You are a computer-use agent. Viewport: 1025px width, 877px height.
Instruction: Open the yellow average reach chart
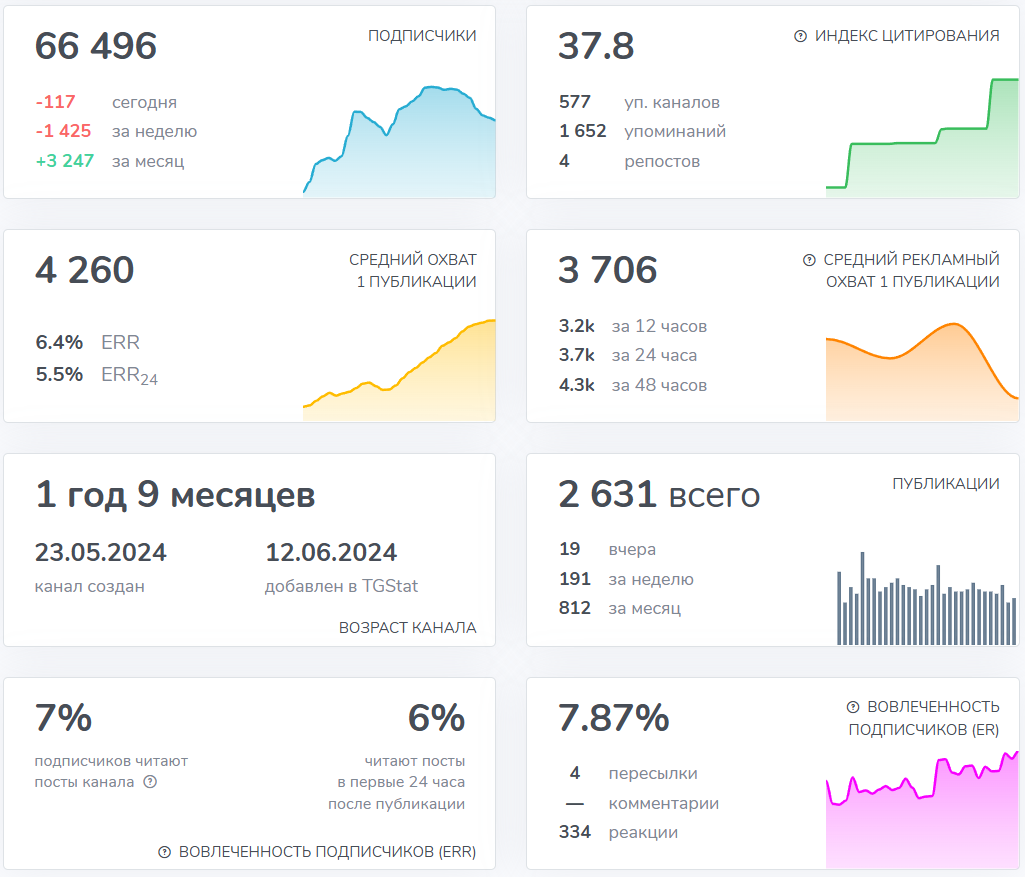[x=399, y=372]
